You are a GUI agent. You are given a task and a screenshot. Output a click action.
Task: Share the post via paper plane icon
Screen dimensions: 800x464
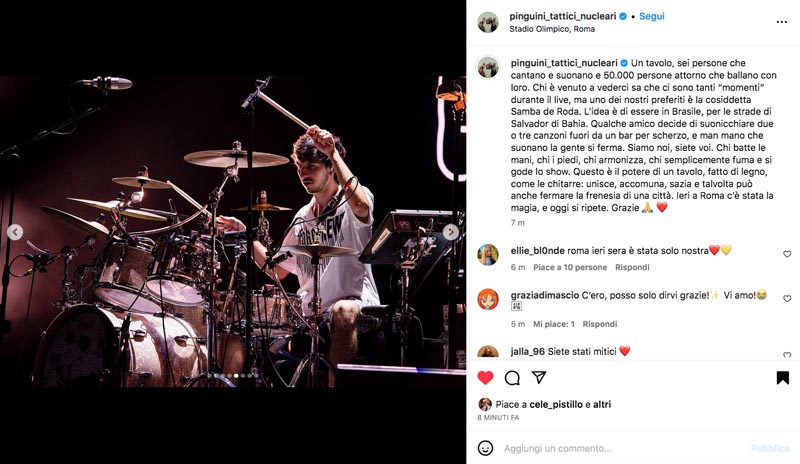click(539, 377)
